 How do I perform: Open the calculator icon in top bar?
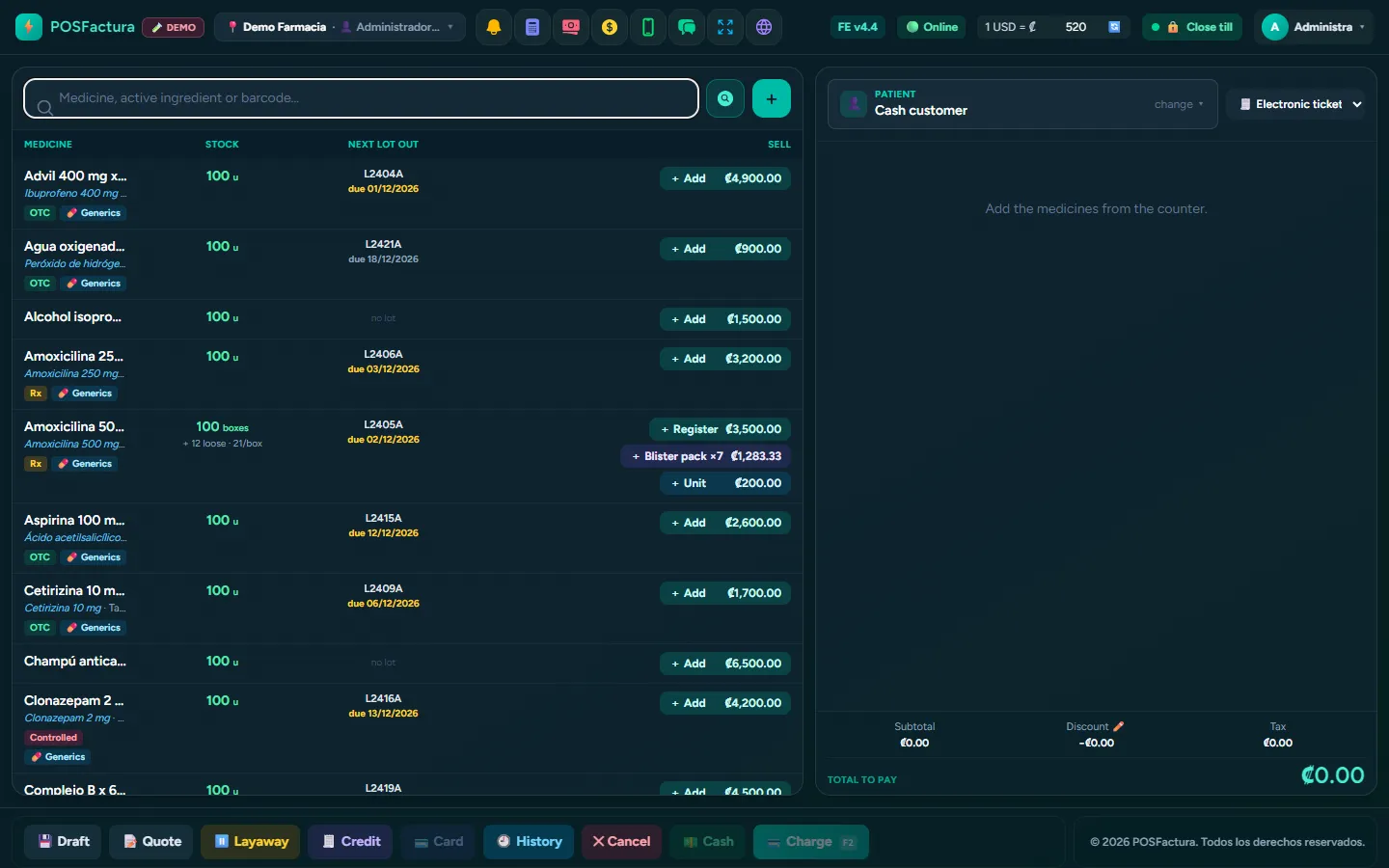tap(532, 27)
